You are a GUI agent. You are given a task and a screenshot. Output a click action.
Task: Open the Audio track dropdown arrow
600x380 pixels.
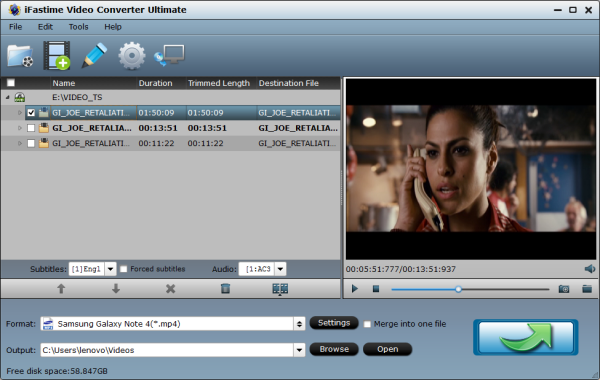click(280, 269)
